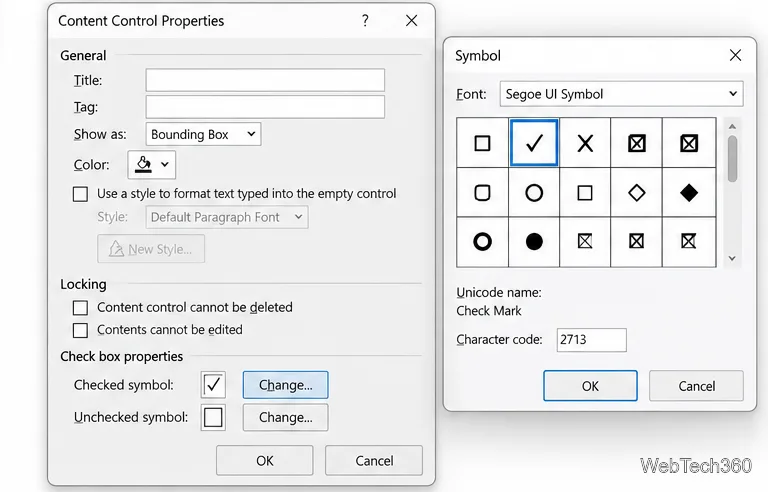Select the heavy ring circle symbol
Screen dimensions: 768x492
coord(482,242)
